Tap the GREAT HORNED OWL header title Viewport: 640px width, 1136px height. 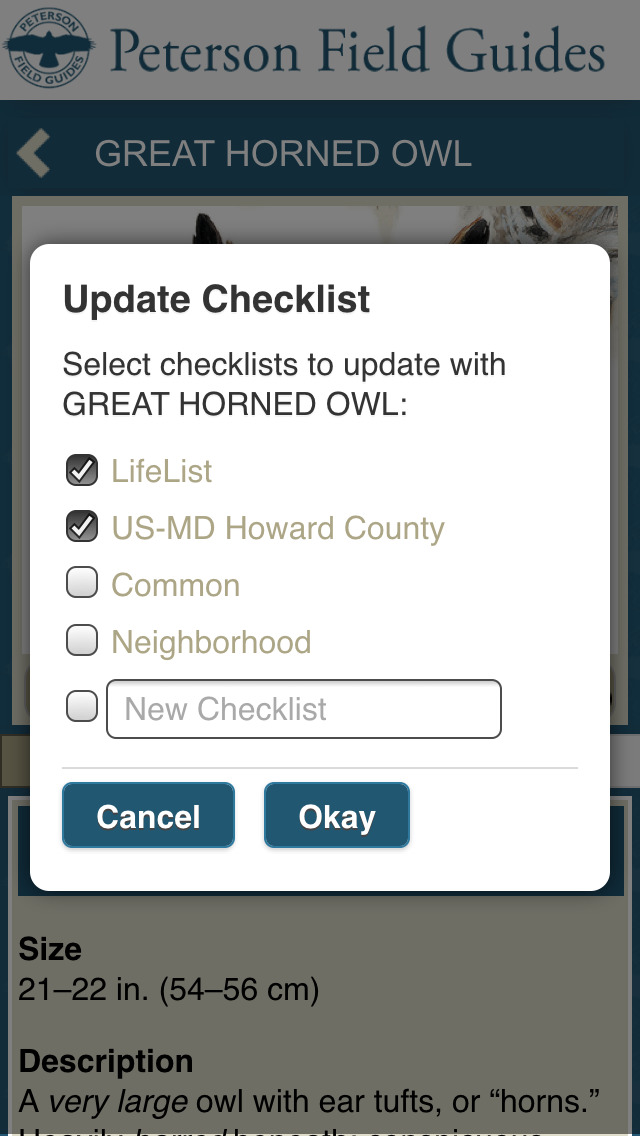tap(283, 155)
